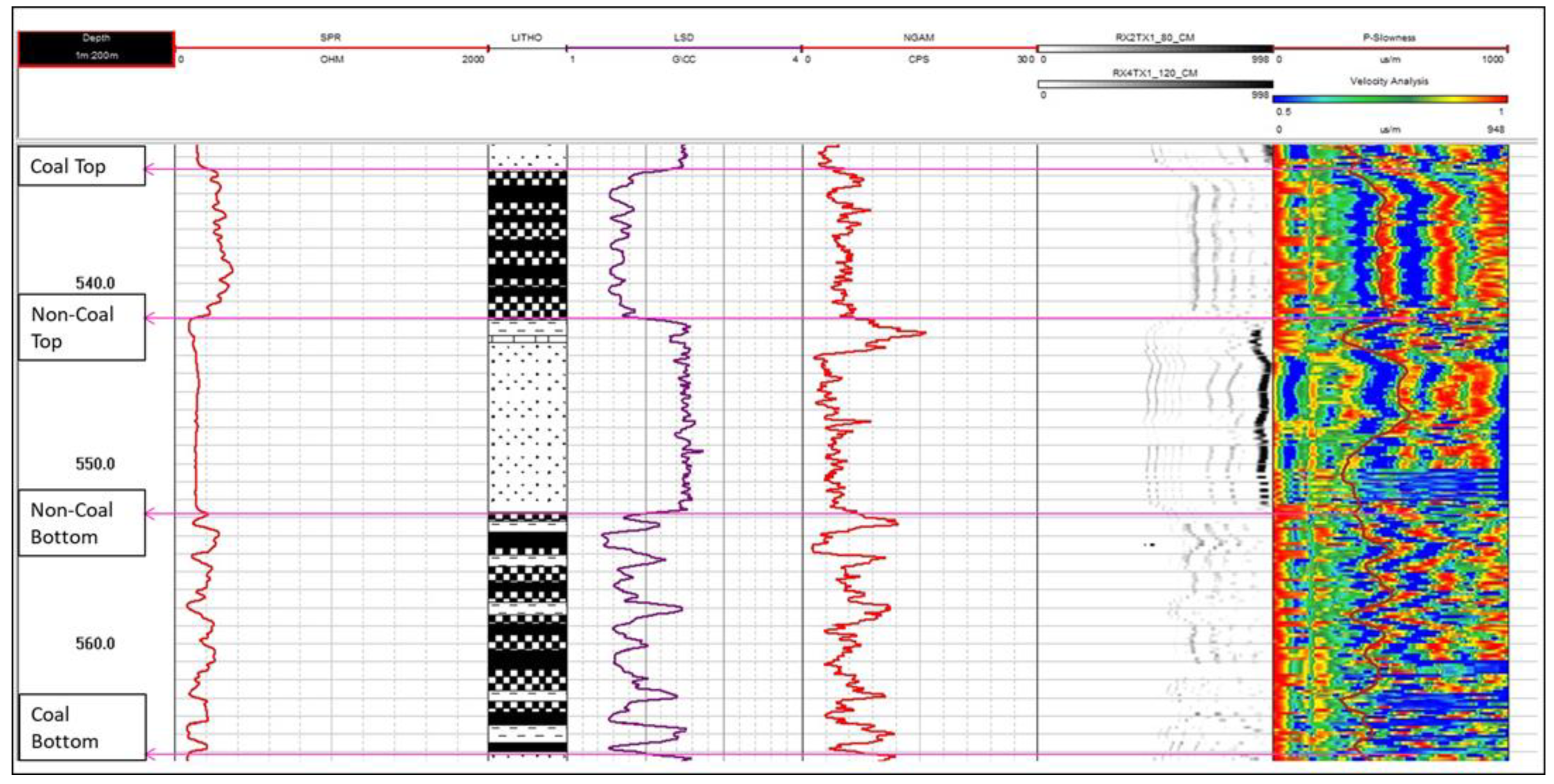Click the Velocity Analysis rainbow color bar
Viewport: 1554px width, 784px height.
pyautogui.click(x=1389, y=99)
